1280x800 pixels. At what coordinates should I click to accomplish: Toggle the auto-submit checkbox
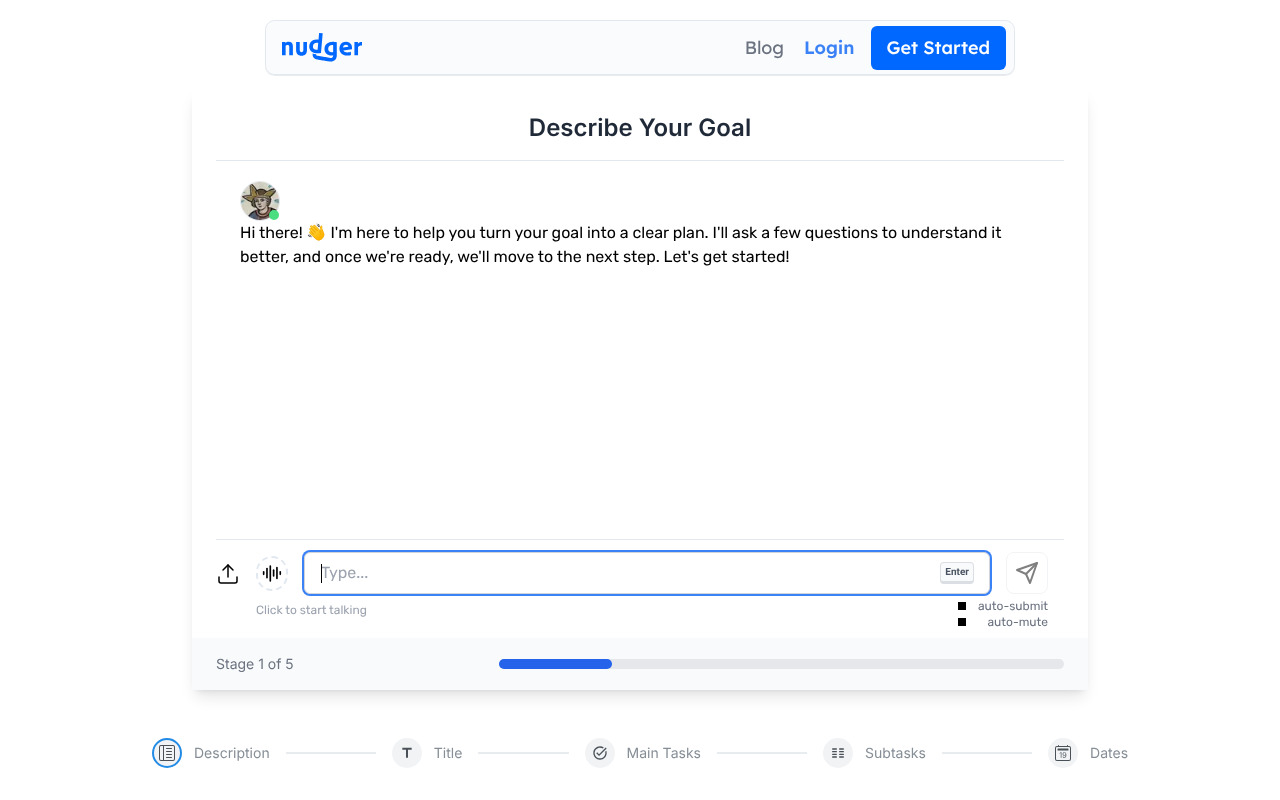point(962,605)
